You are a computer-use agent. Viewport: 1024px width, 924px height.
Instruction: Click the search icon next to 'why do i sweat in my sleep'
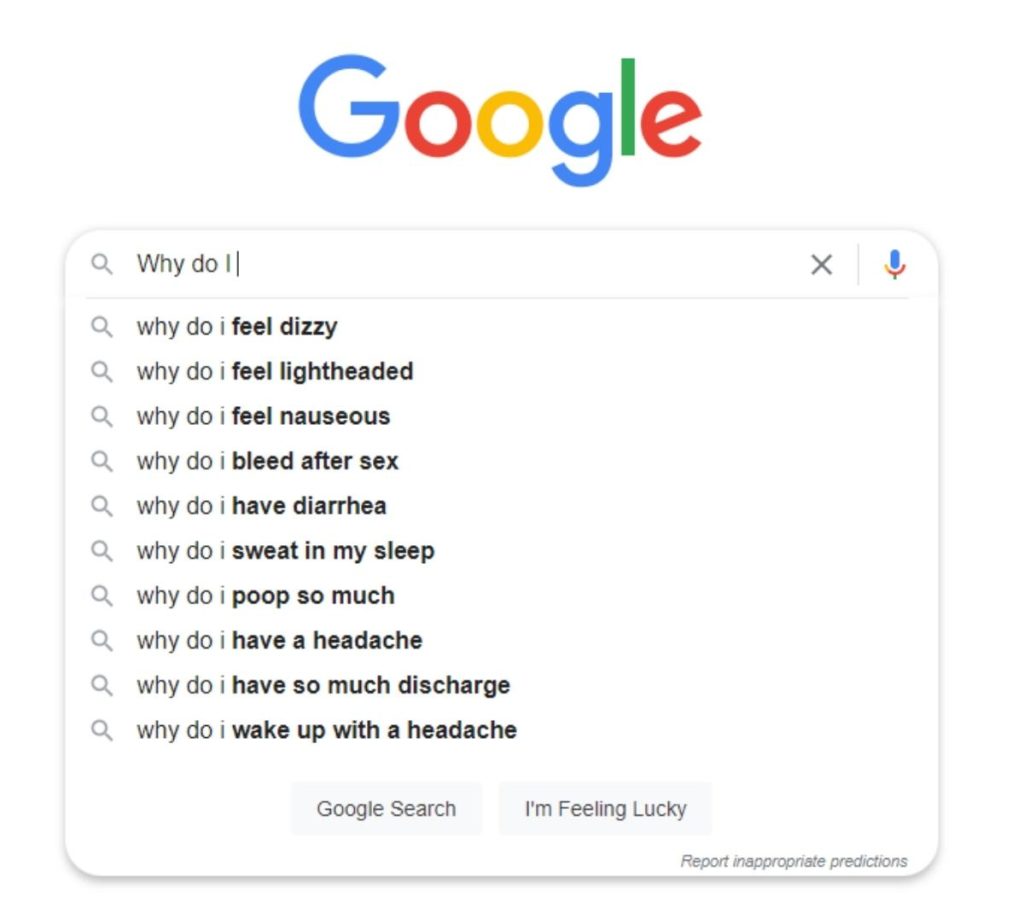pyautogui.click(x=101, y=551)
